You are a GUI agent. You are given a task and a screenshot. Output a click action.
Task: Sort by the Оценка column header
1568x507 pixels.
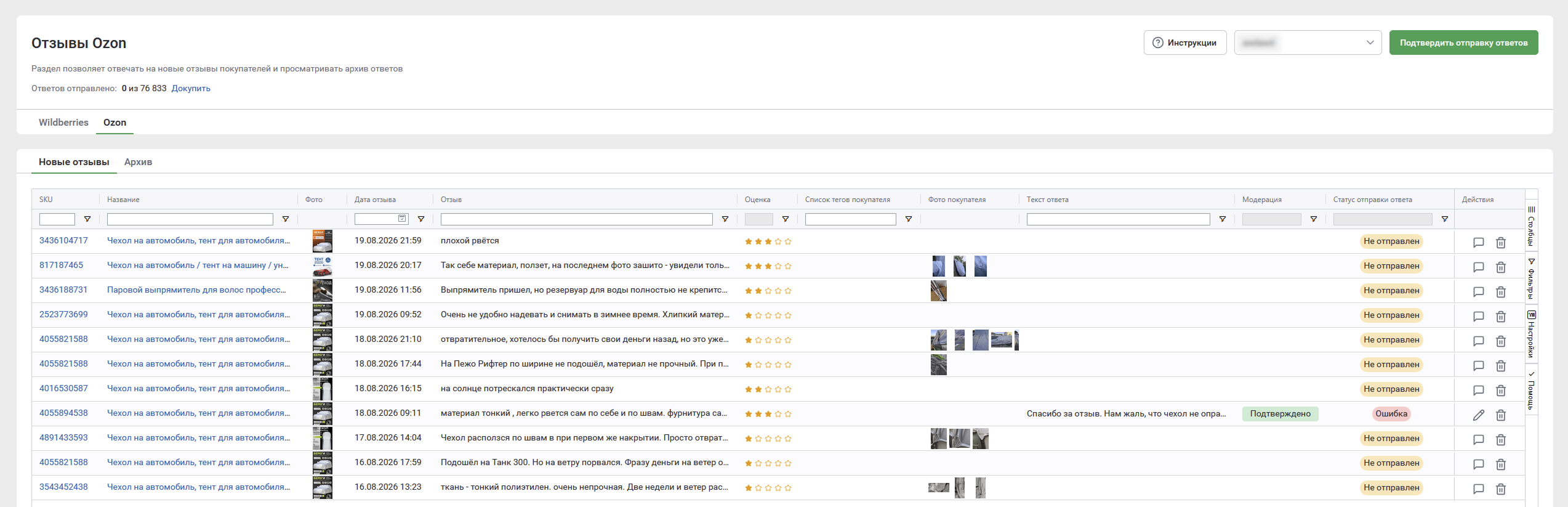(758, 200)
